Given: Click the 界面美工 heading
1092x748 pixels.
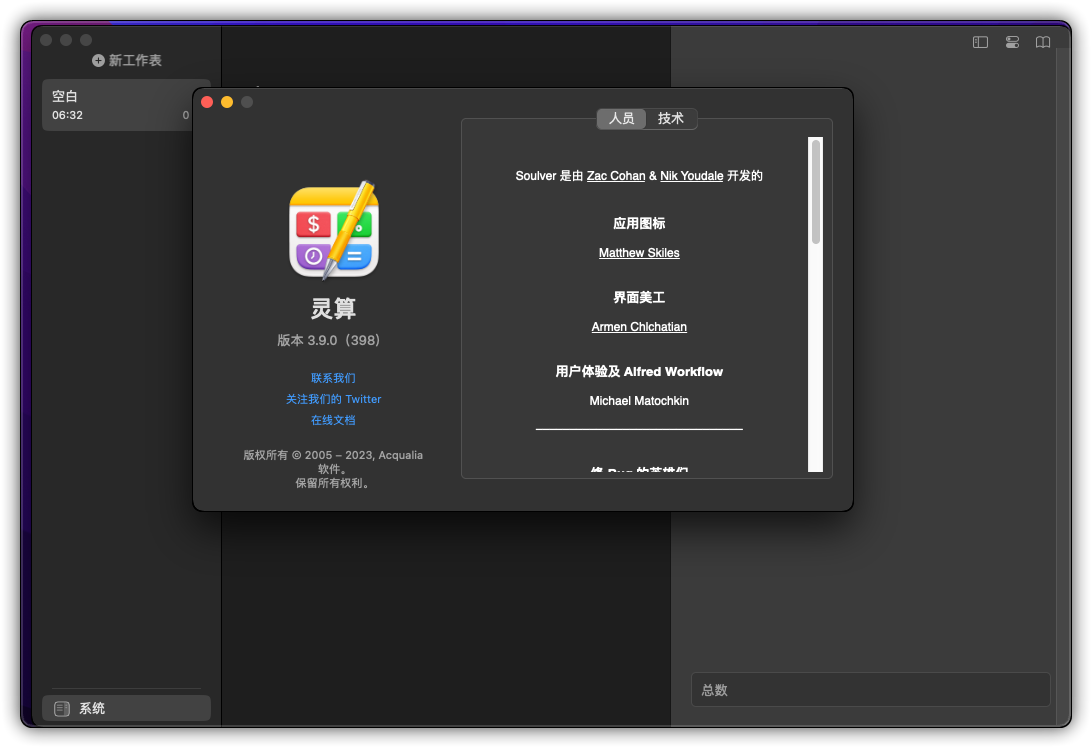Looking at the screenshot, I should point(639,297).
